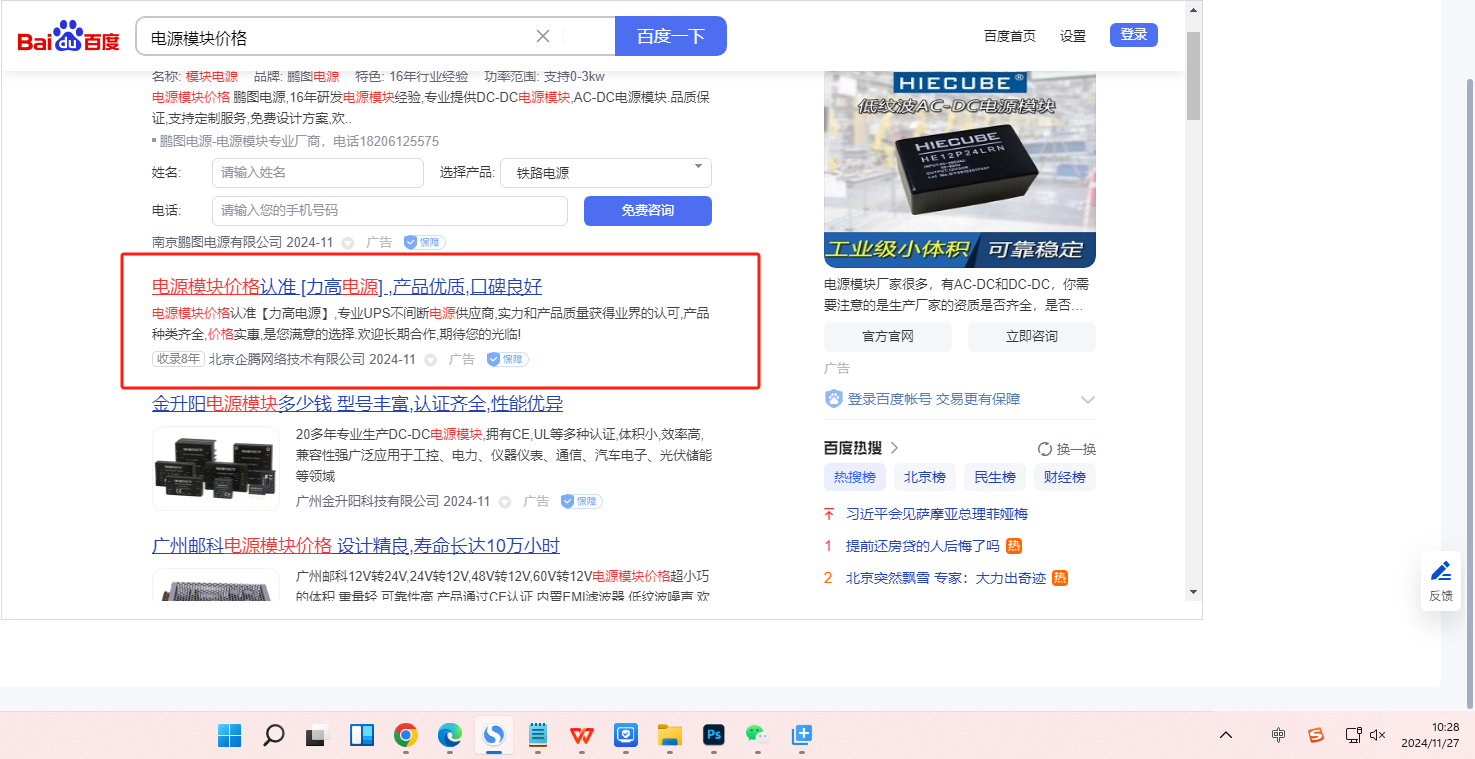This screenshot has width=1475, height=759.
Task: Open the 提前还房贷的人后悔了吗 hot search
Action: 923,546
